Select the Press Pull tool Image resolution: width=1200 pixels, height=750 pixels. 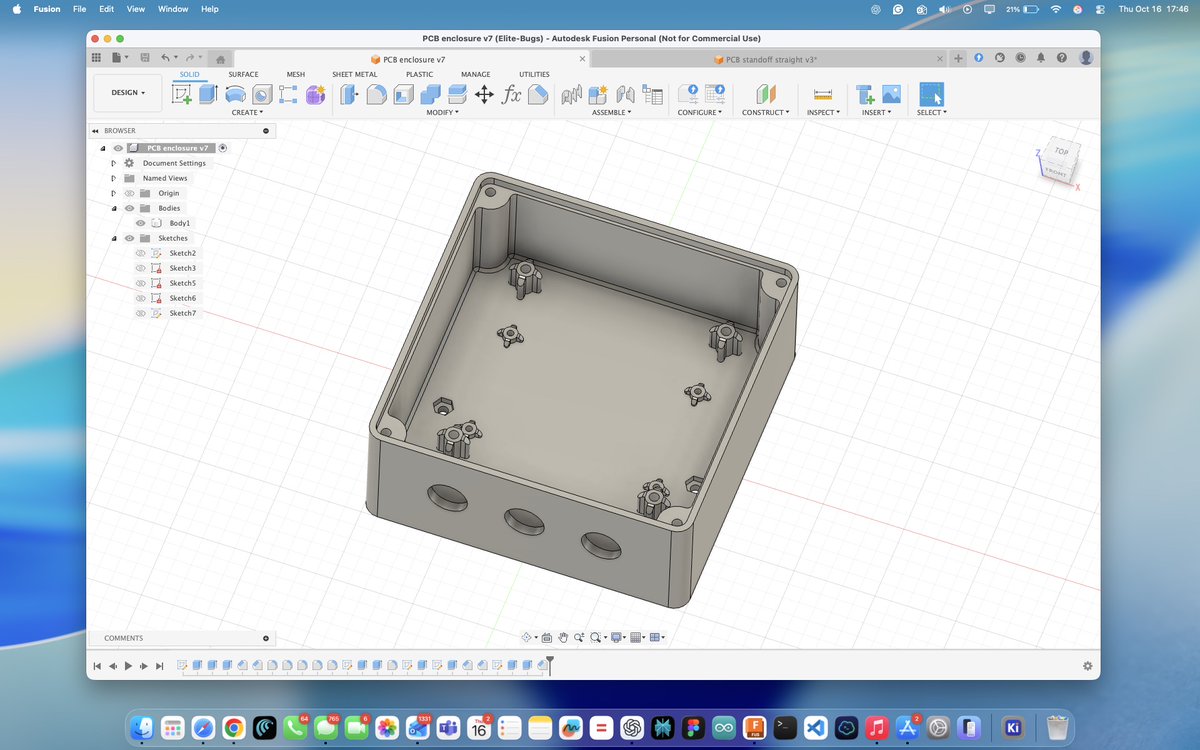click(350, 94)
